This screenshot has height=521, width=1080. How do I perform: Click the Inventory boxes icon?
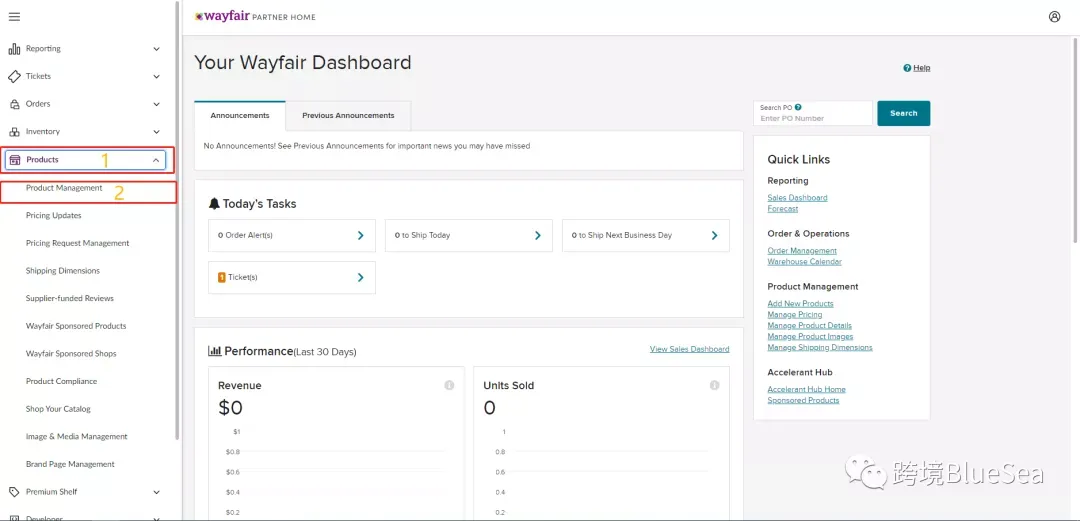tap(14, 132)
